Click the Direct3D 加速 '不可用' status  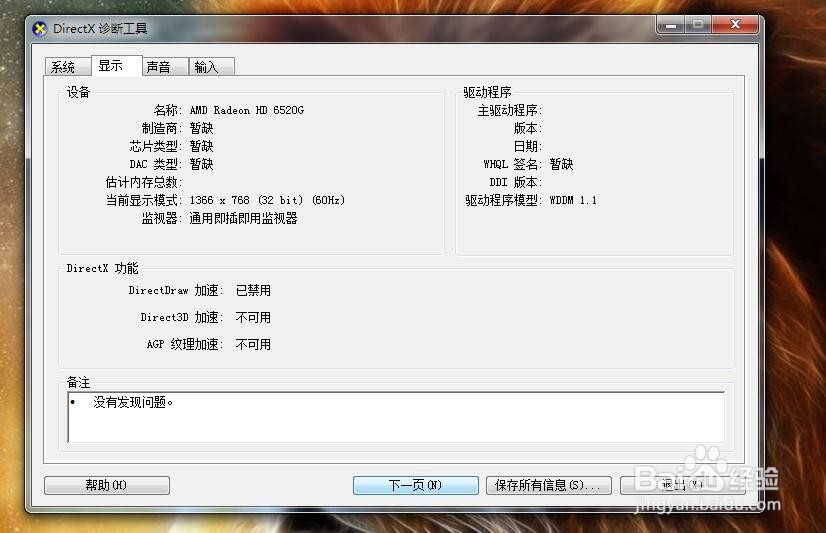253,317
